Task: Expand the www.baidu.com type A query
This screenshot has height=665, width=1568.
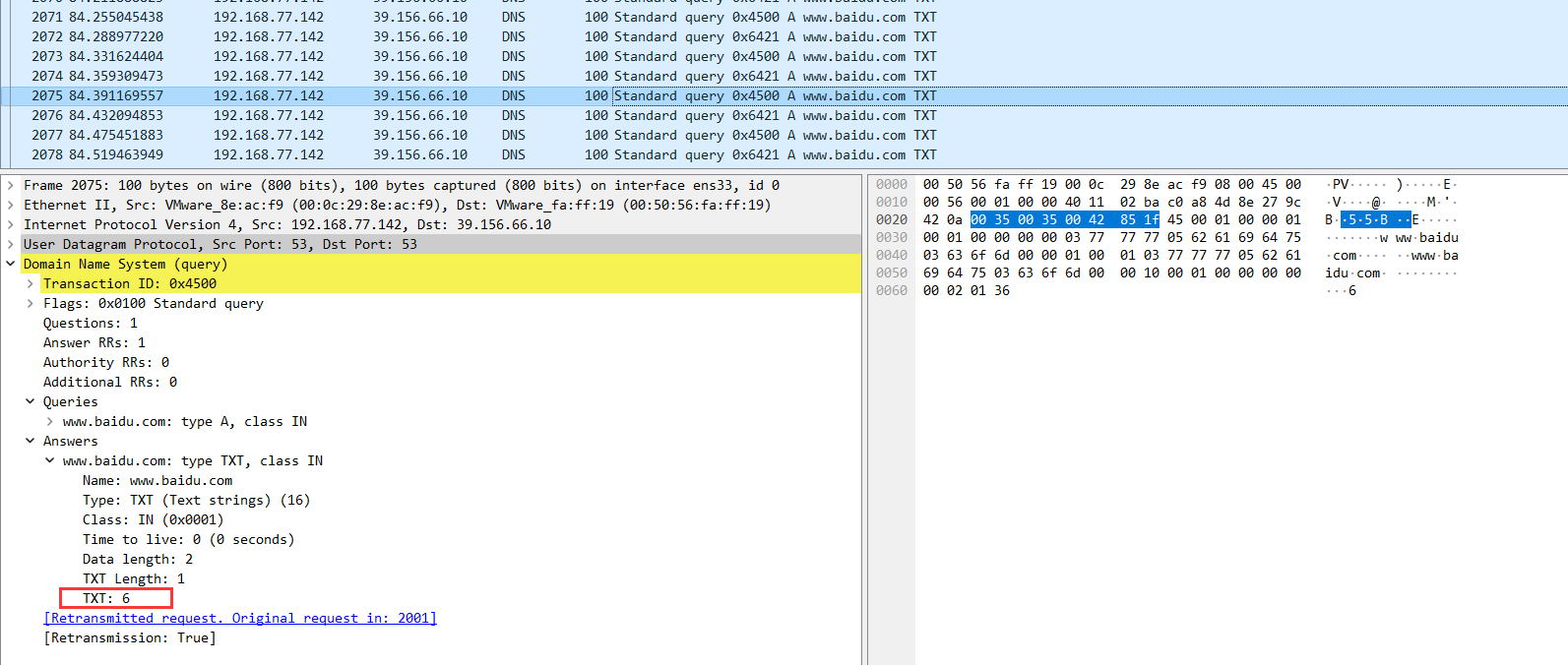Action: pos(50,421)
